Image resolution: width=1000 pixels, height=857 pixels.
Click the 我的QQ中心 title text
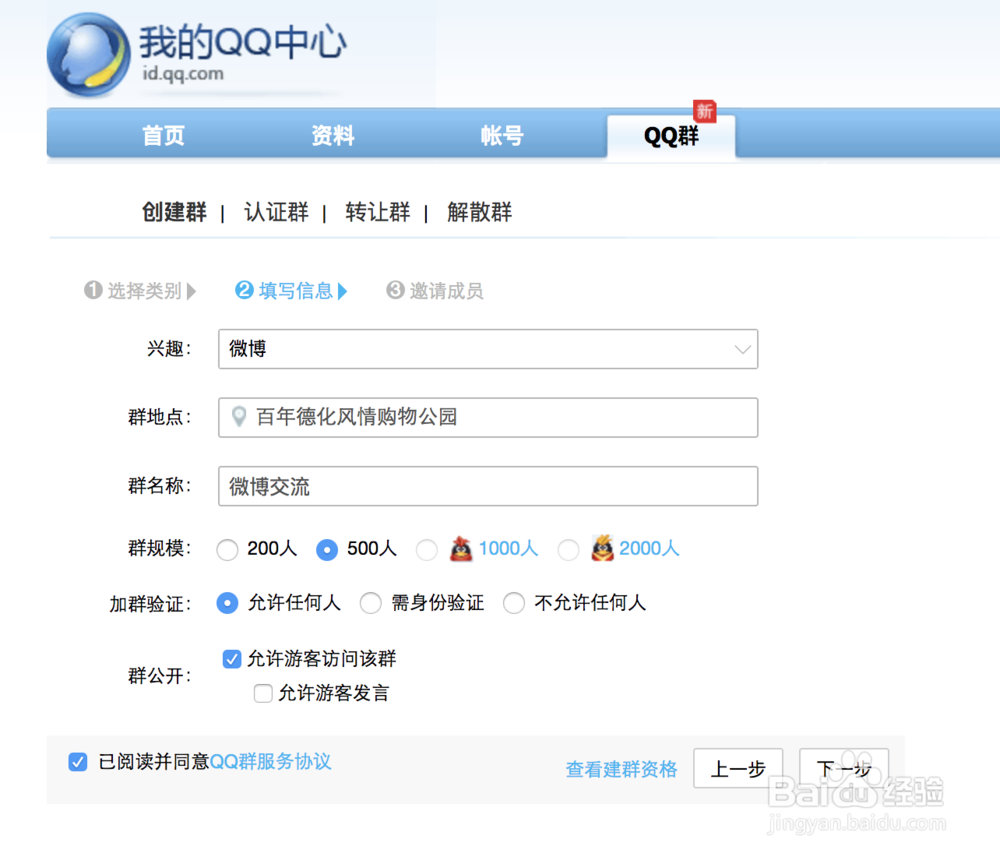pyautogui.click(x=243, y=42)
